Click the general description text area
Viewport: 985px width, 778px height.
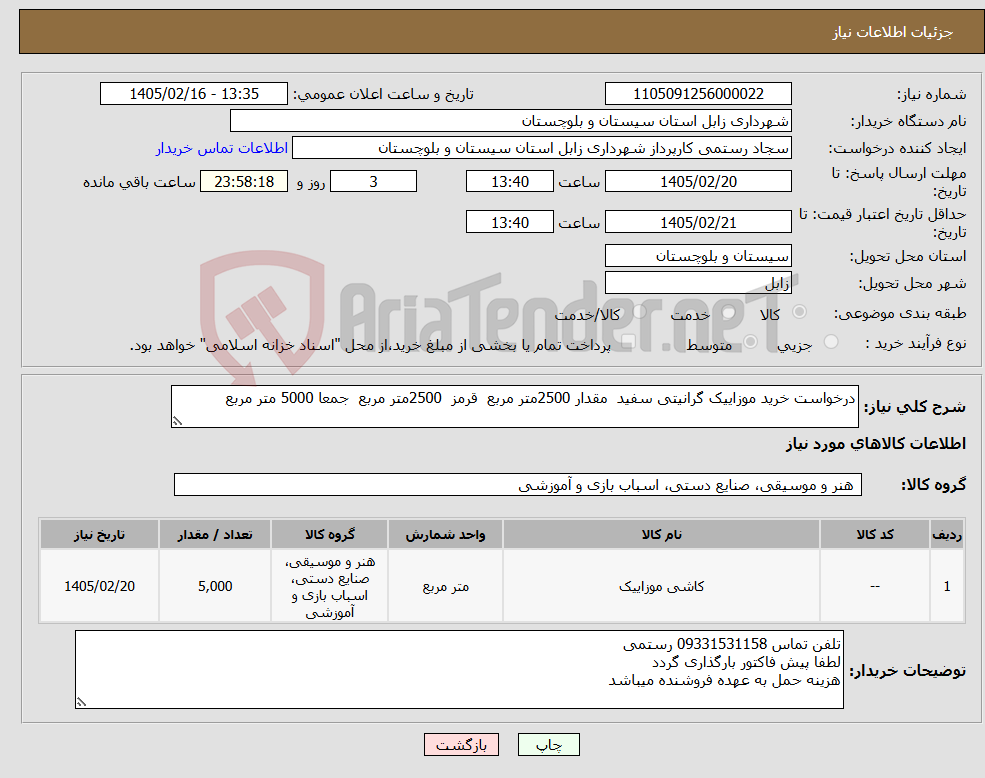514,407
